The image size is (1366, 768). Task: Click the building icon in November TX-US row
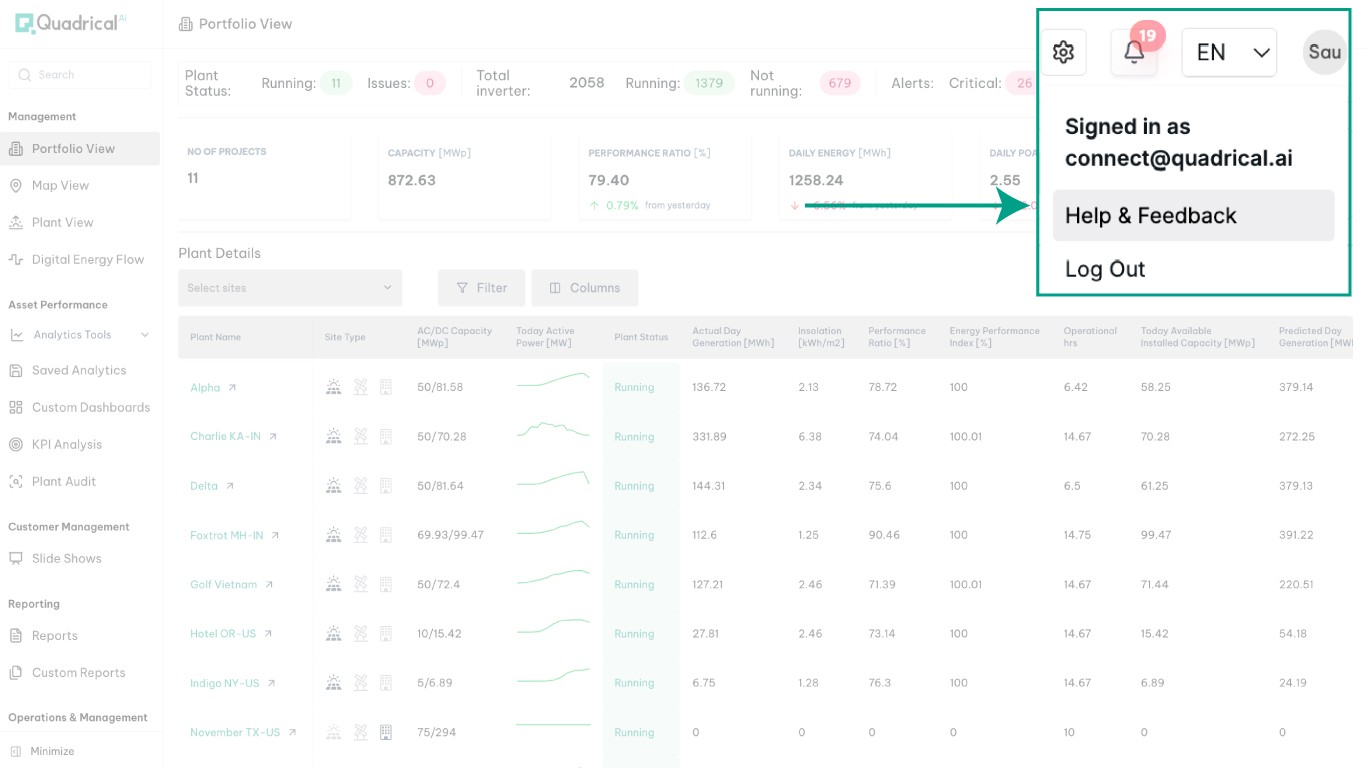[386, 732]
